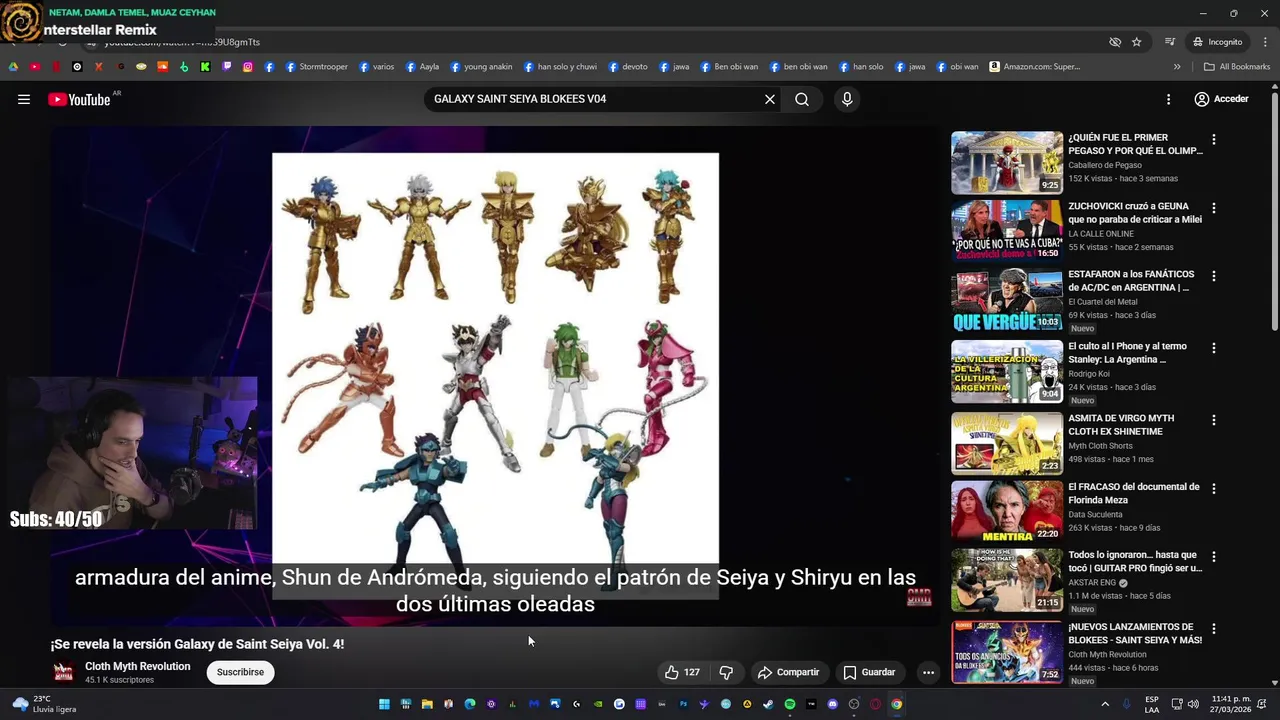Image resolution: width=1280 pixels, height=720 pixels.
Task: Click the tracking protection eye icon
Action: click(x=1115, y=42)
